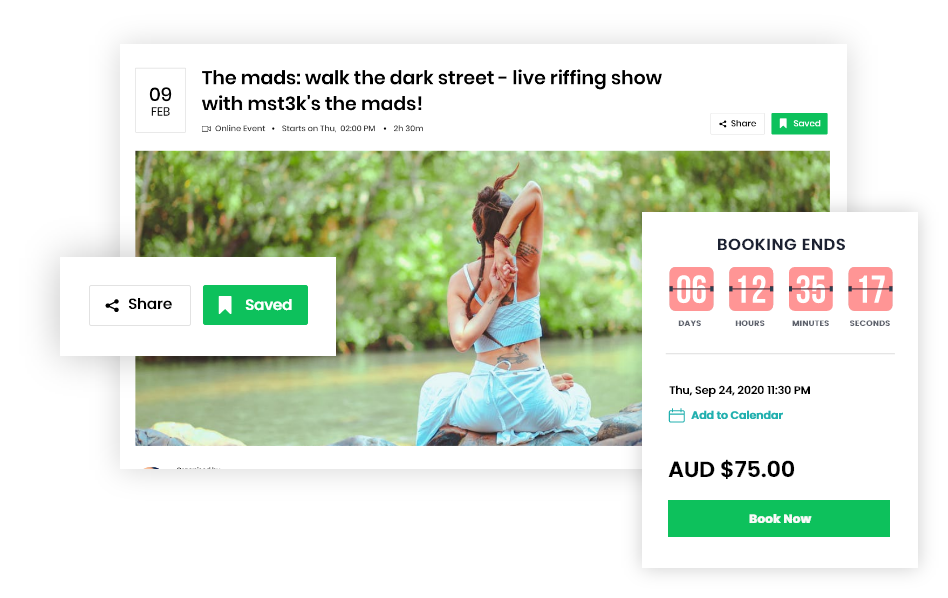Click the small share icon beside title

click(x=722, y=124)
